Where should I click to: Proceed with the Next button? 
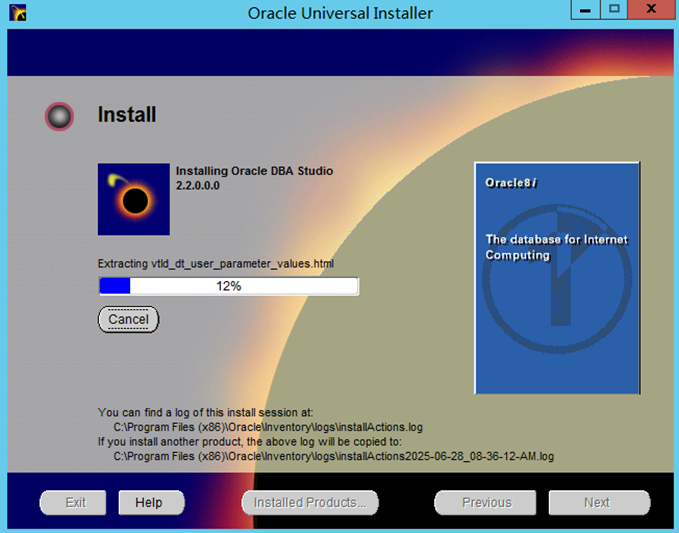coord(599,503)
